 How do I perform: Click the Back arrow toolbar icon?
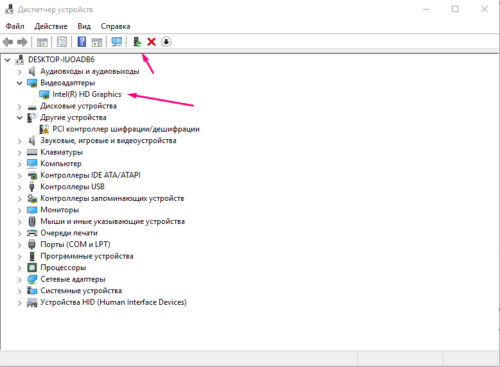coord(8,42)
